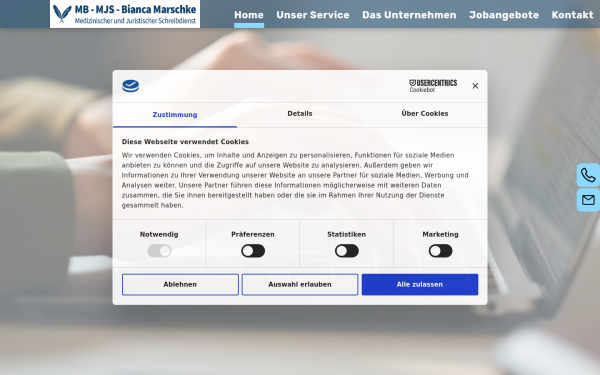Go to the Home menu item
Viewport: 600px width, 375px height.
coord(249,15)
